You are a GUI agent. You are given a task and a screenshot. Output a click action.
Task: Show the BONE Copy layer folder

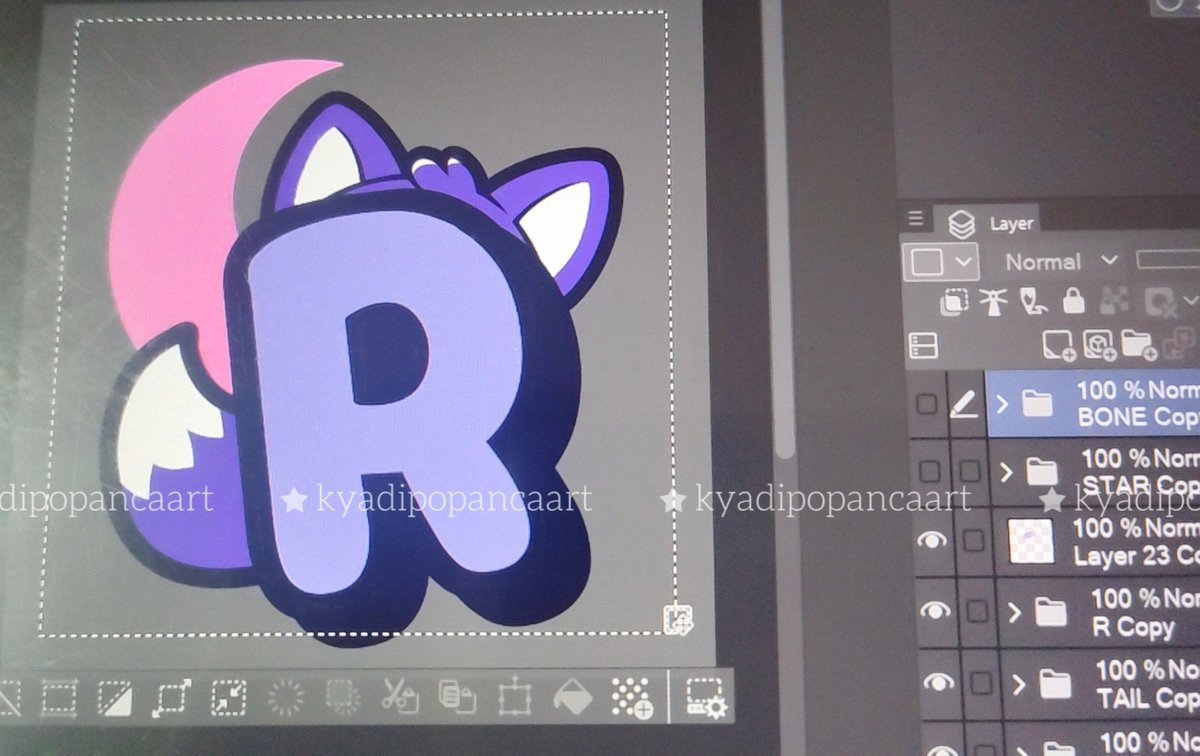(928, 403)
